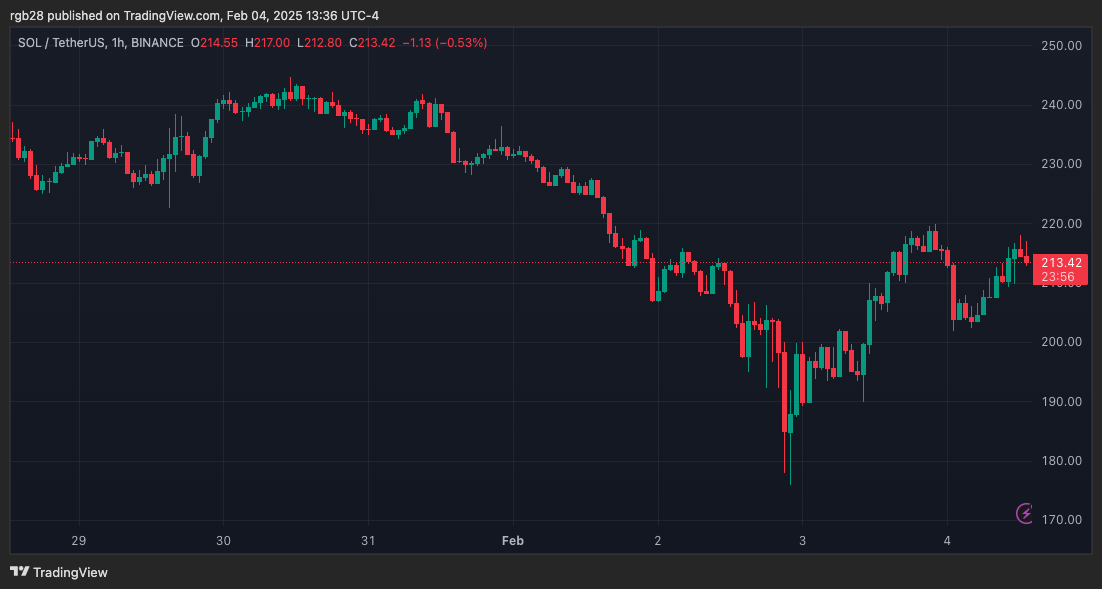This screenshot has height=589, width=1102.
Task: Select the Feb marker on time axis
Action: click(x=512, y=541)
